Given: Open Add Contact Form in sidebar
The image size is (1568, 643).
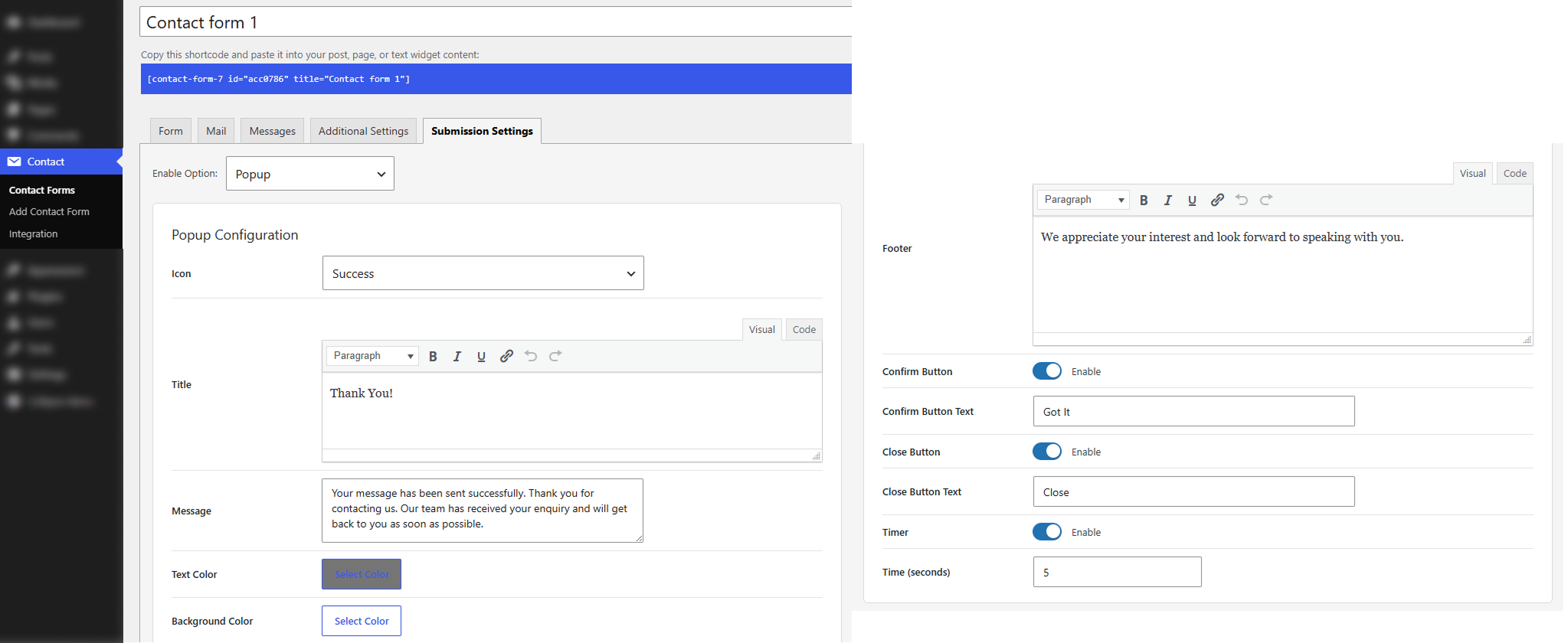Looking at the screenshot, I should pos(49,212).
